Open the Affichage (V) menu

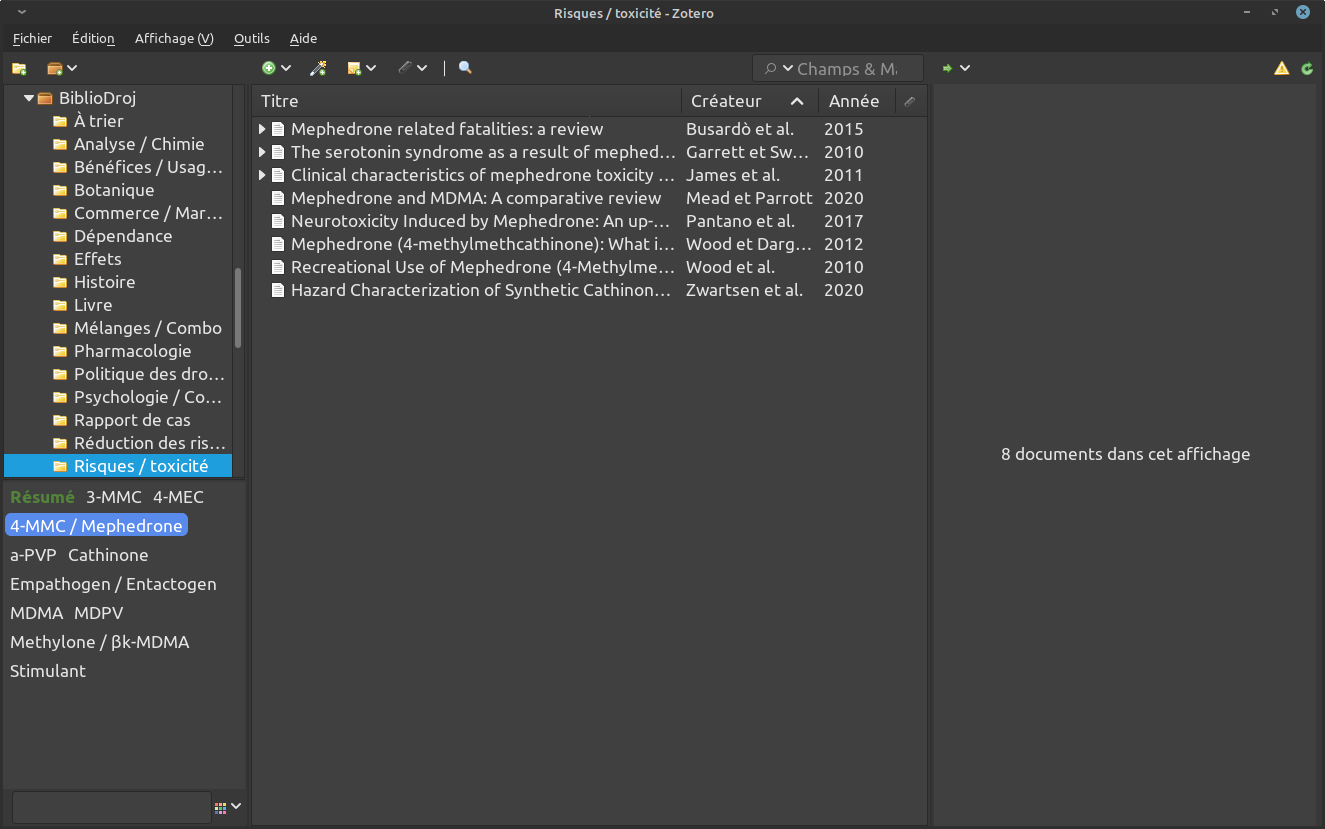[x=174, y=38]
